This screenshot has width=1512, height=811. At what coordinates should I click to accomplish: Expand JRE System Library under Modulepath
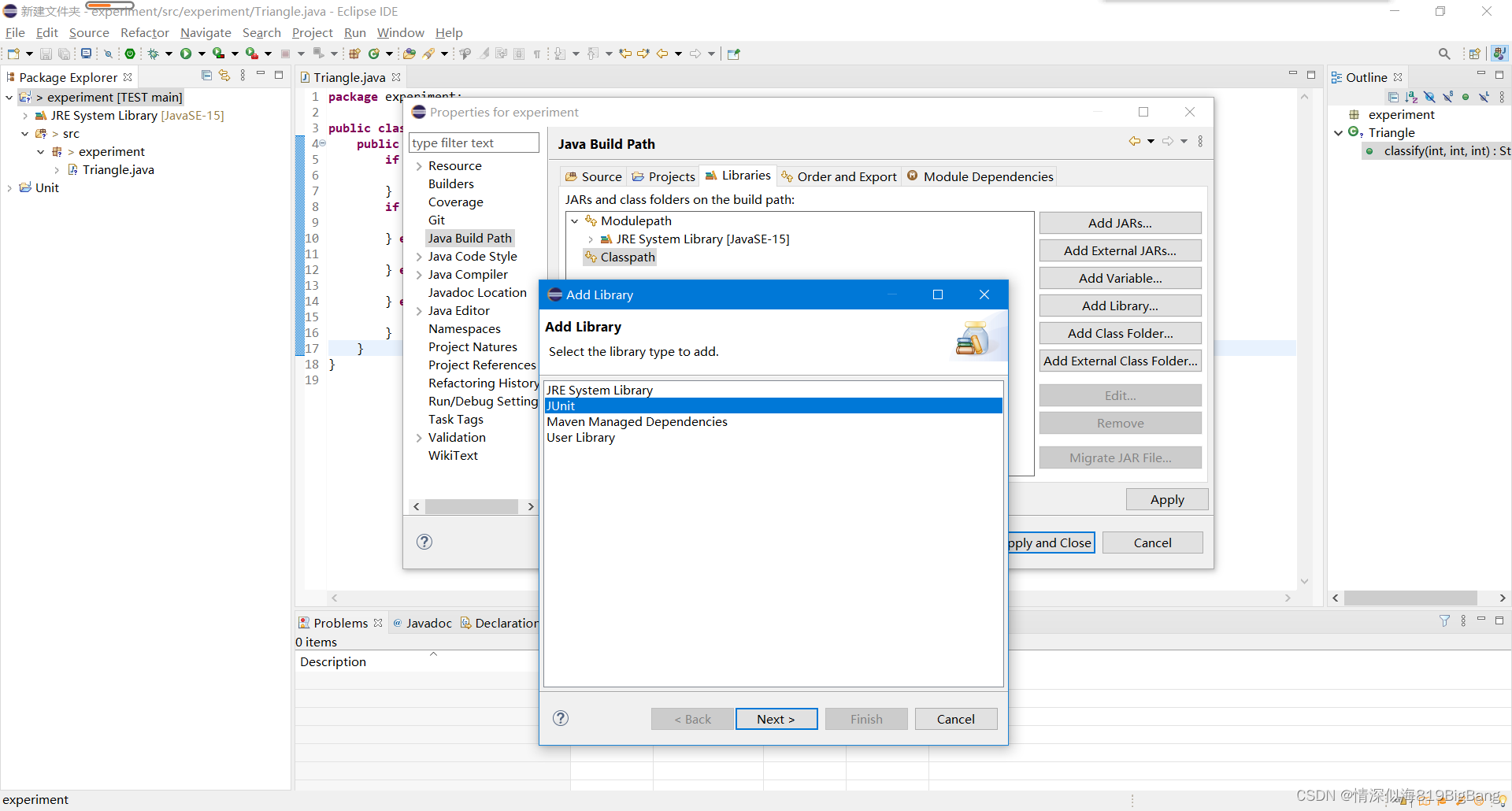click(x=591, y=239)
